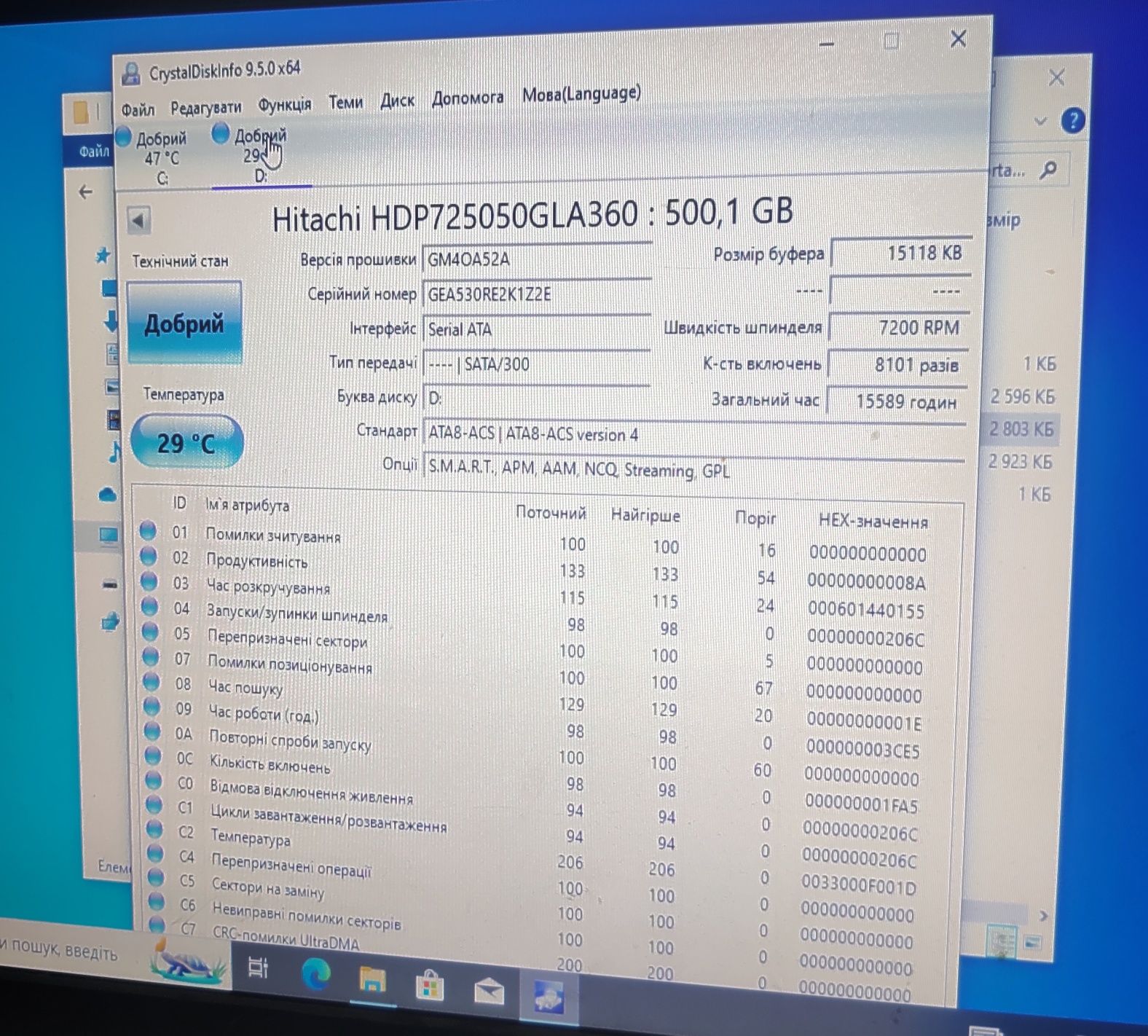Click status dot for Час пошуку
Screen dimensions: 1148x1036
pyautogui.click(x=152, y=680)
